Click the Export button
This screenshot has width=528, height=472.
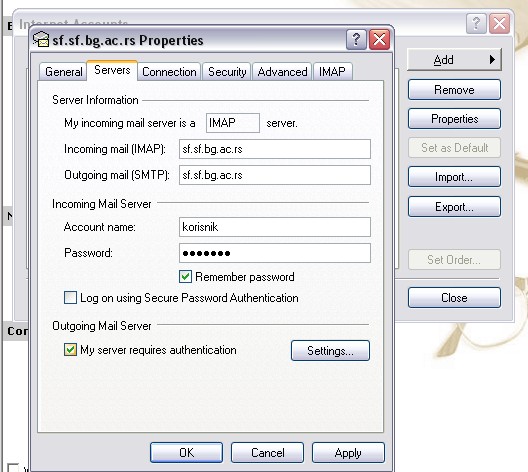(x=454, y=207)
